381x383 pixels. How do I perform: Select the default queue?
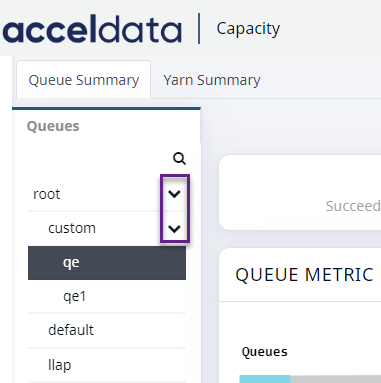click(x=107, y=330)
